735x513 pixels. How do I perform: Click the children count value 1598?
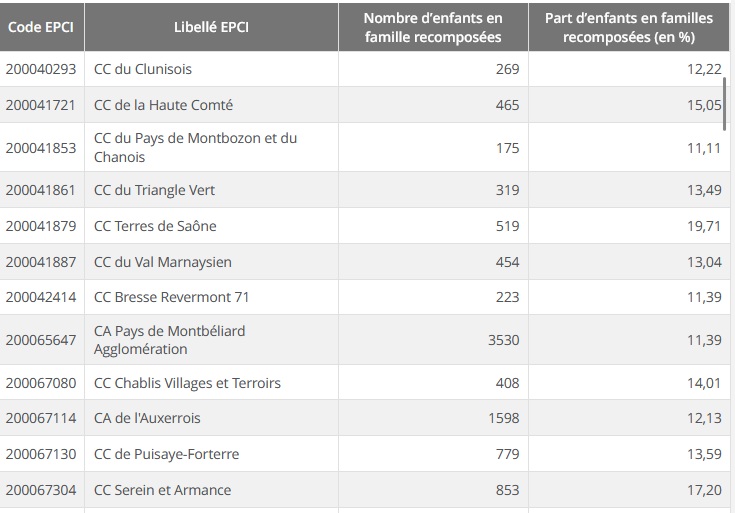pyautogui.click(x=503, y=418)
